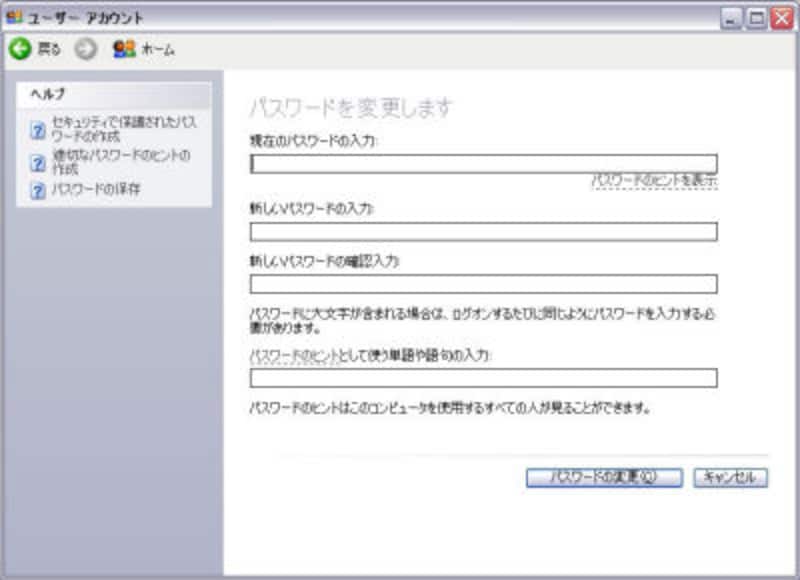Click the new password (新しいパスワード) input field
This screenshot has width=800, height=580.
483,232
